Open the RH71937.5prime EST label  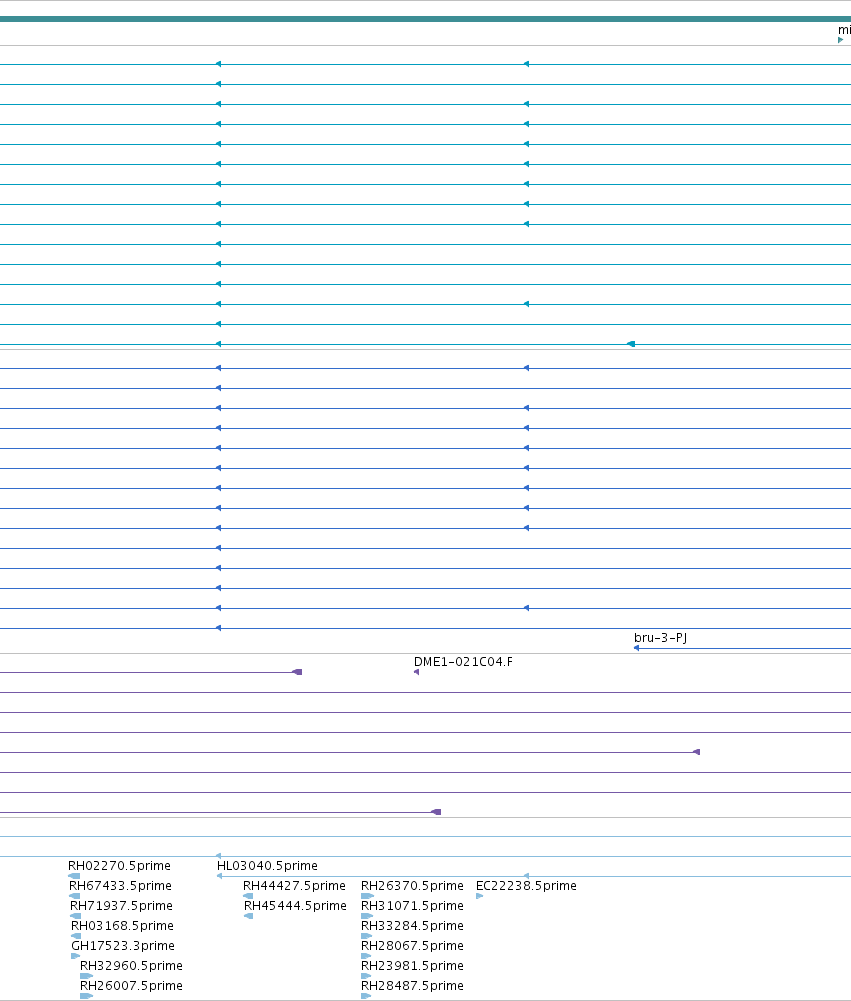coord(121,905)
